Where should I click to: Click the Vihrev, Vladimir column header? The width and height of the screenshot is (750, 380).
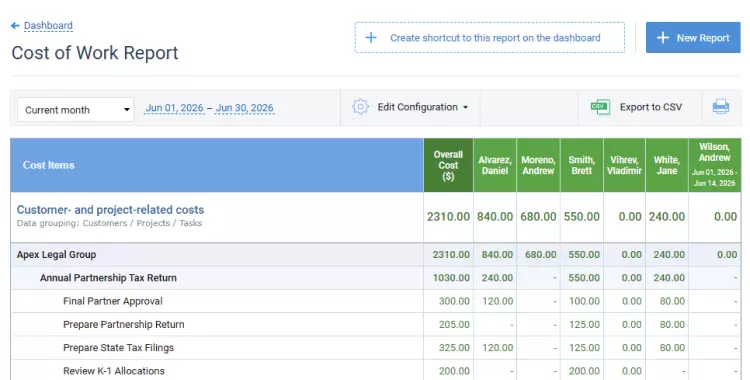[x=624, y=165]
